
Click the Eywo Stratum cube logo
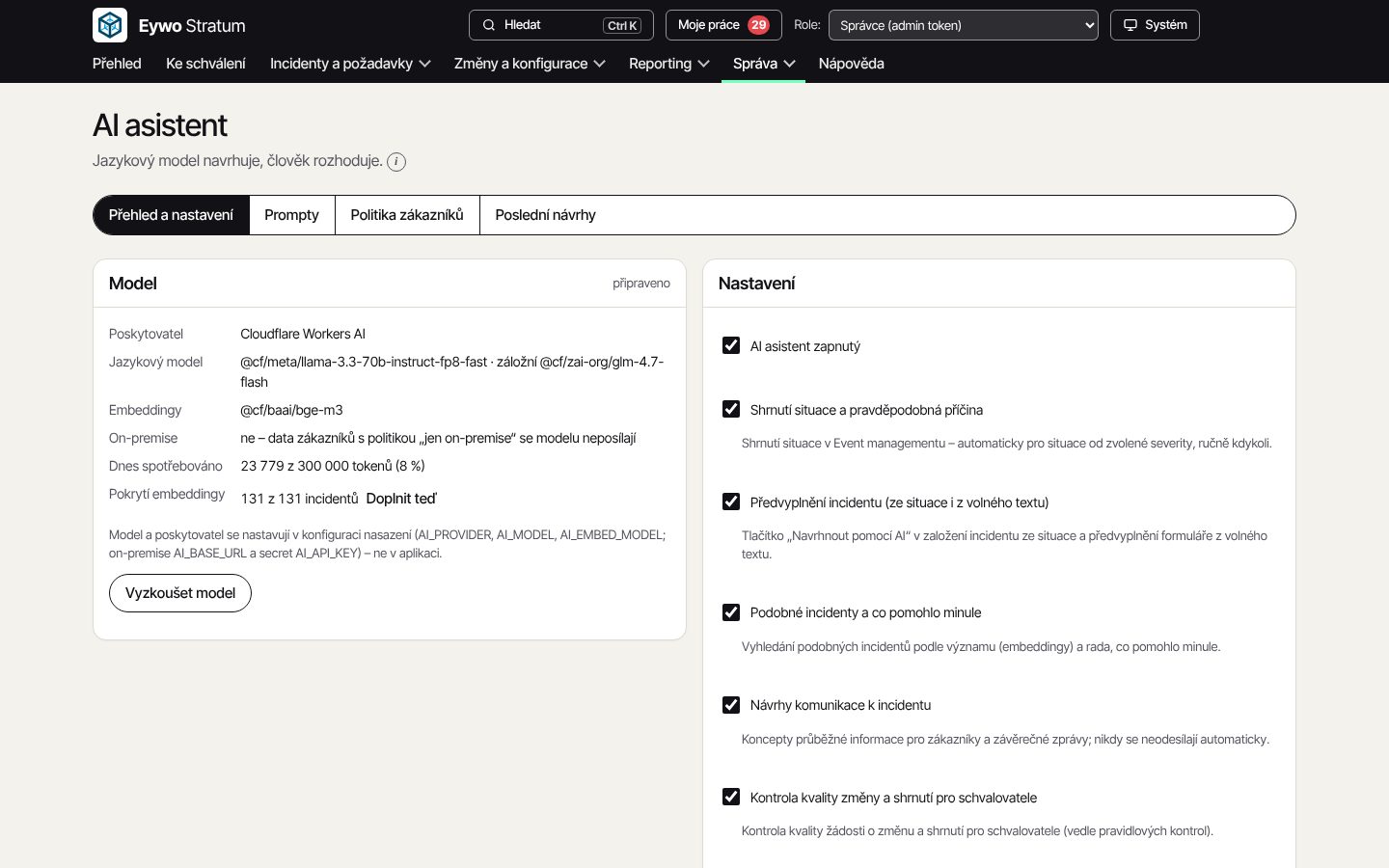coord(110,25)
